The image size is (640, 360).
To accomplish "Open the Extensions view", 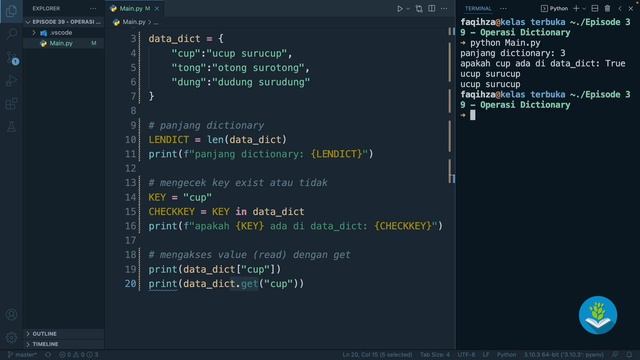I will (x=11, y=104).
